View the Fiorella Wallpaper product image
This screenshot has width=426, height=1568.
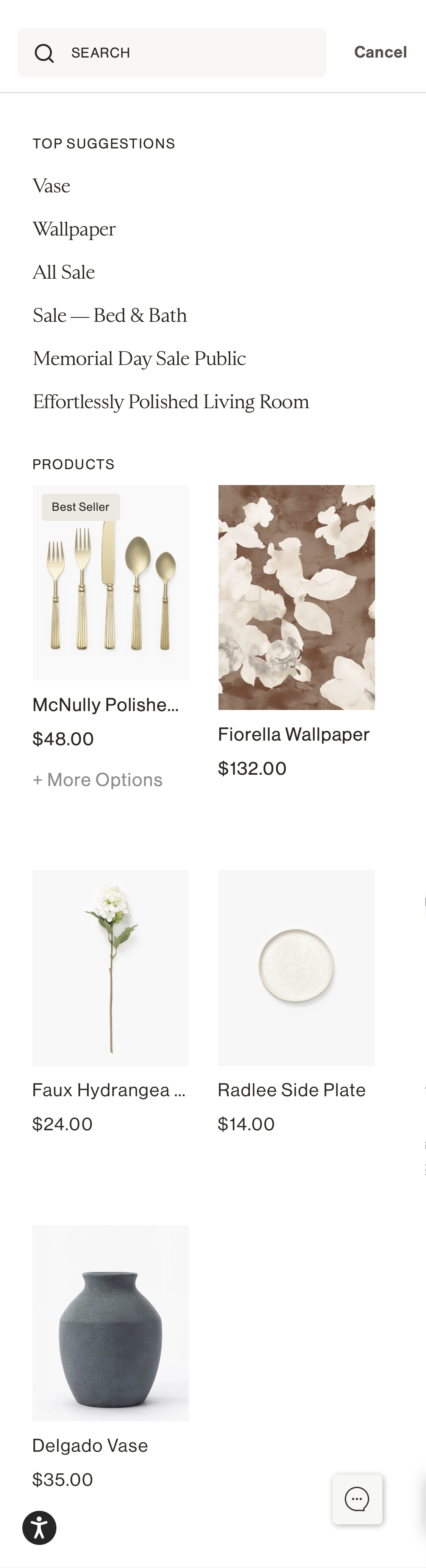pos(296,597)
